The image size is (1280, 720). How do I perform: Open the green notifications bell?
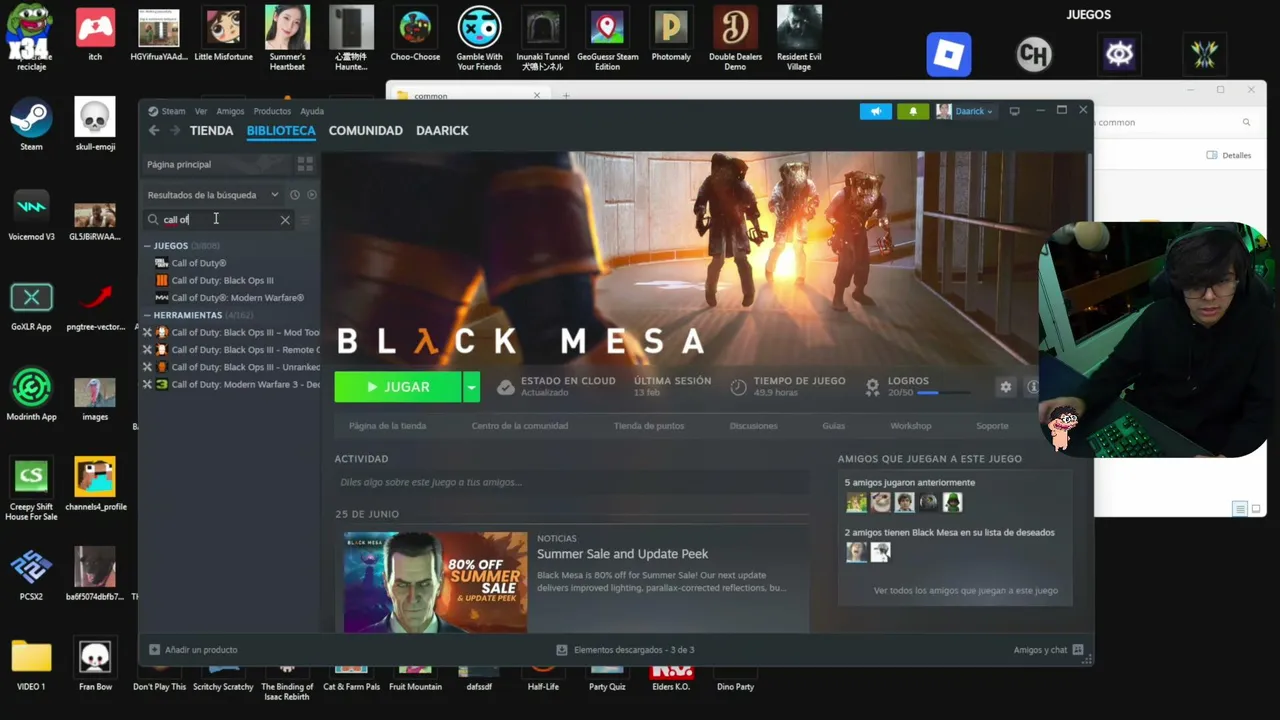click(912, 111)
